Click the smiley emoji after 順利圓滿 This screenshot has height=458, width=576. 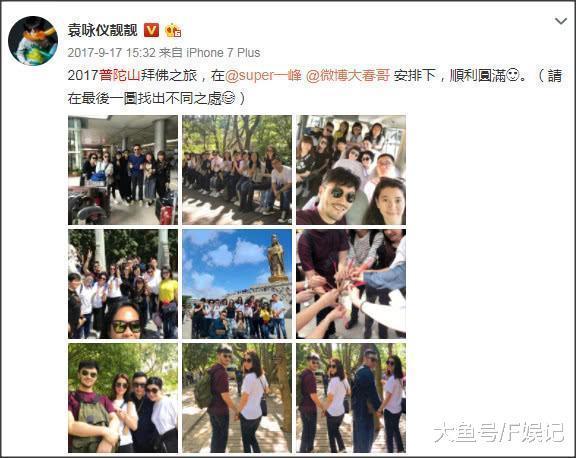click(x=512, y=76)
